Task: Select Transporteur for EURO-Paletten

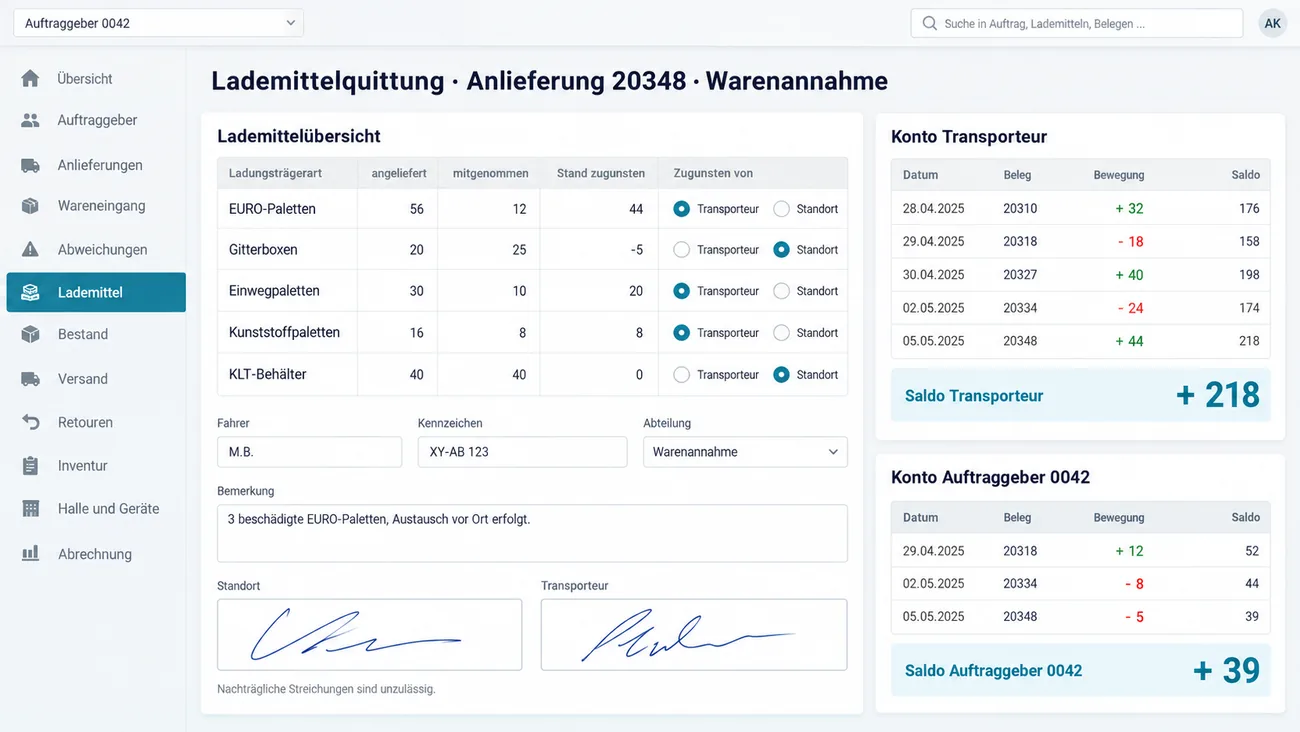Action: pyautogui.click(x=681, y=209)
